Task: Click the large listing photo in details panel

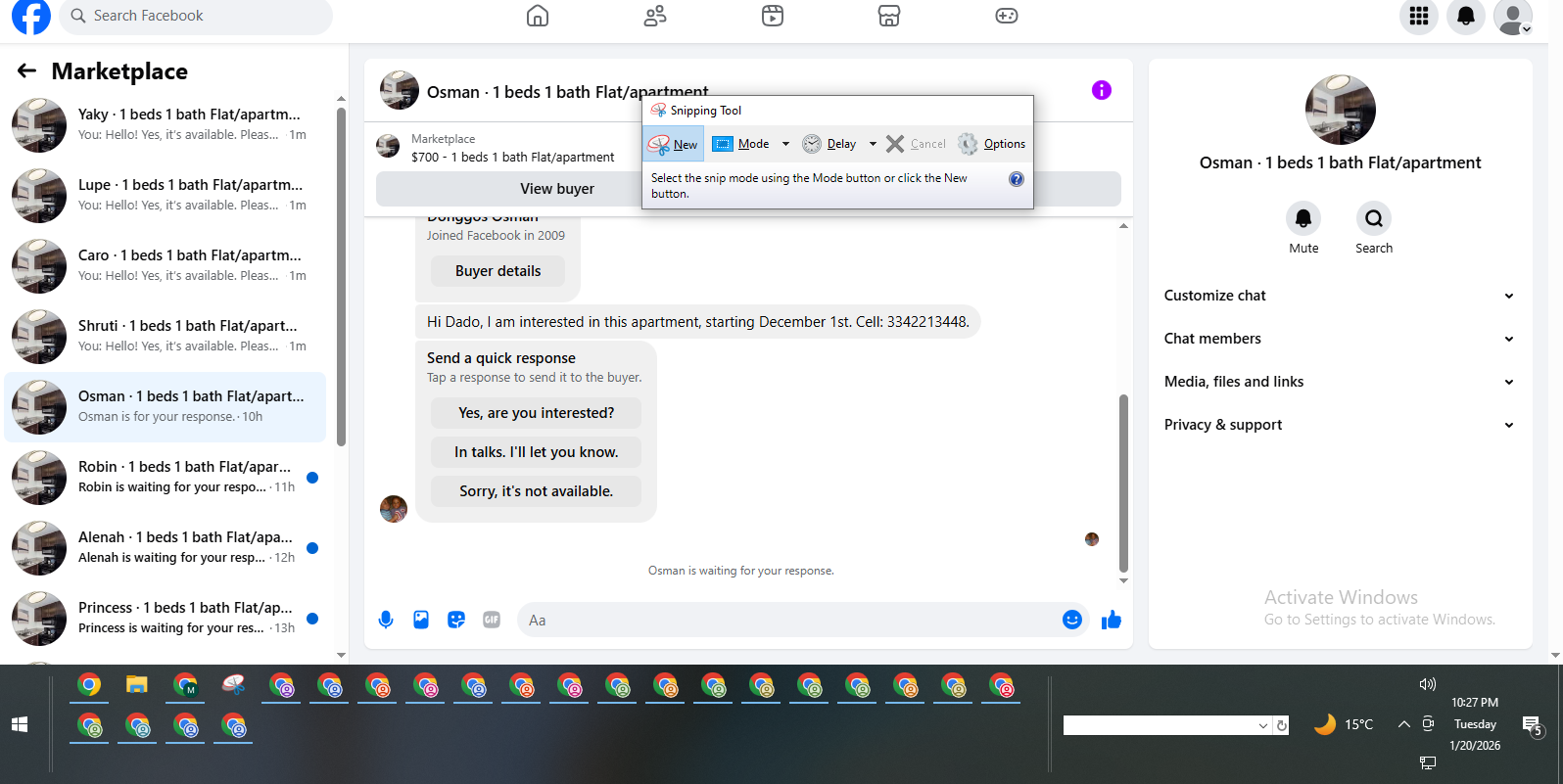Action: 1341,110
